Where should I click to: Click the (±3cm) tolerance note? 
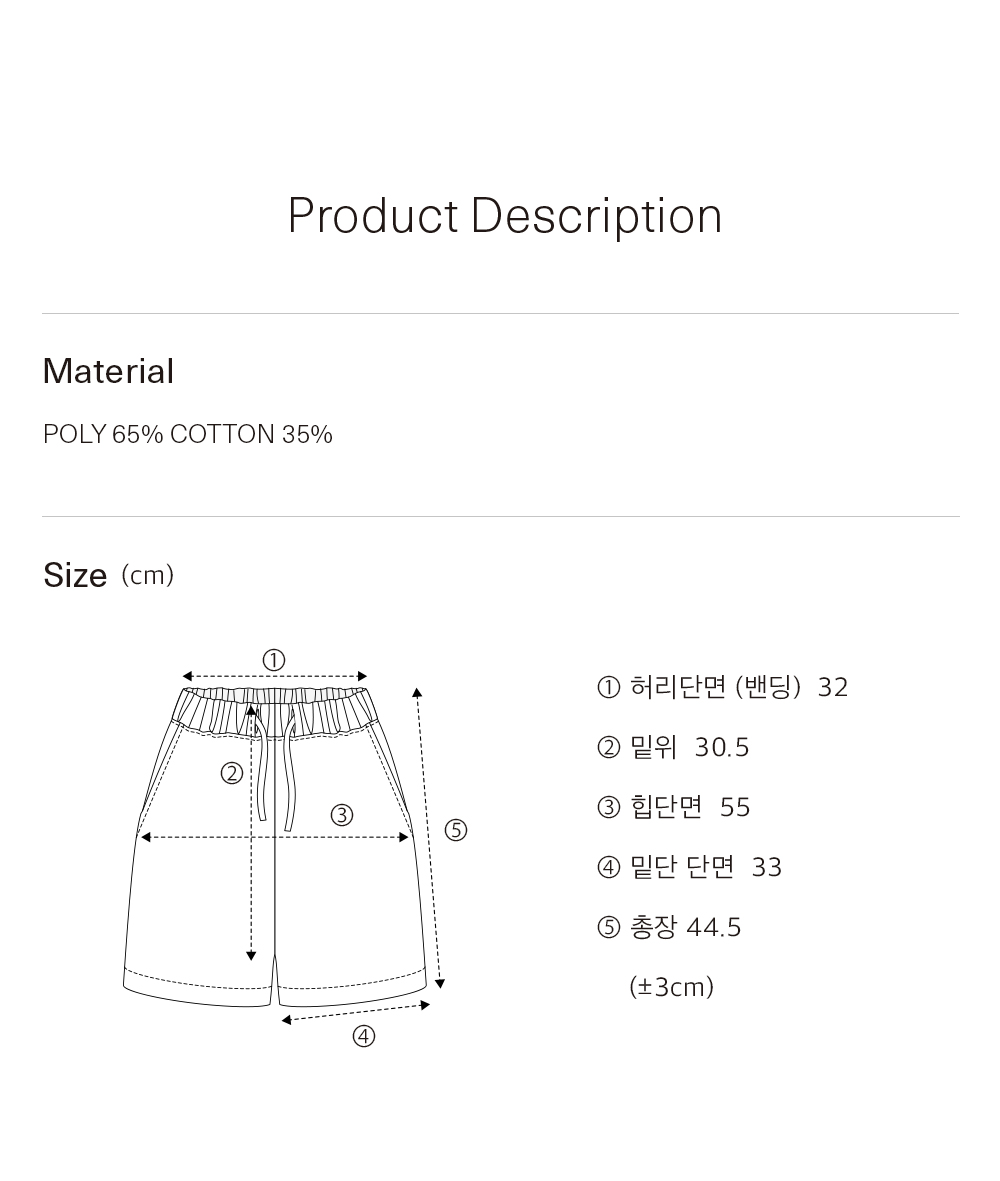click(x=671, y=987)
